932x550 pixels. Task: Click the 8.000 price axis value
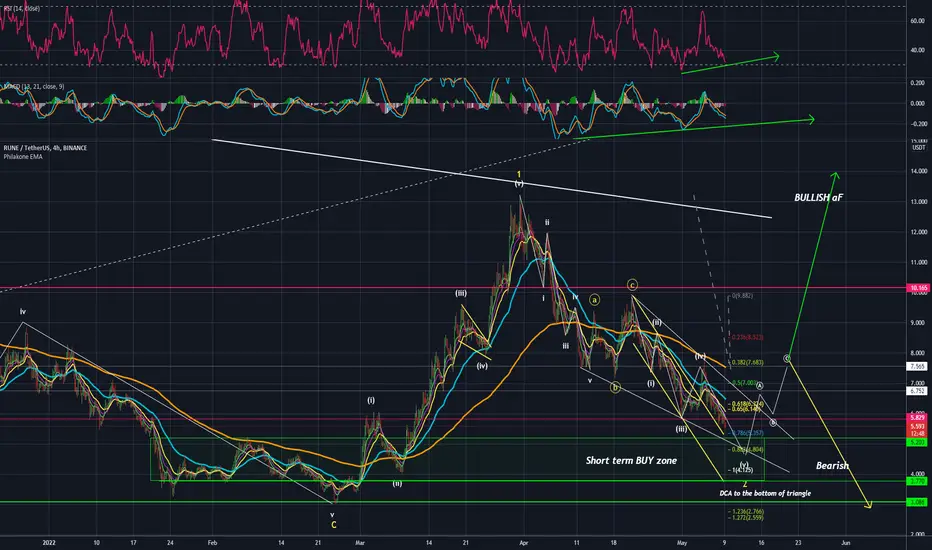tap(917, 353)
